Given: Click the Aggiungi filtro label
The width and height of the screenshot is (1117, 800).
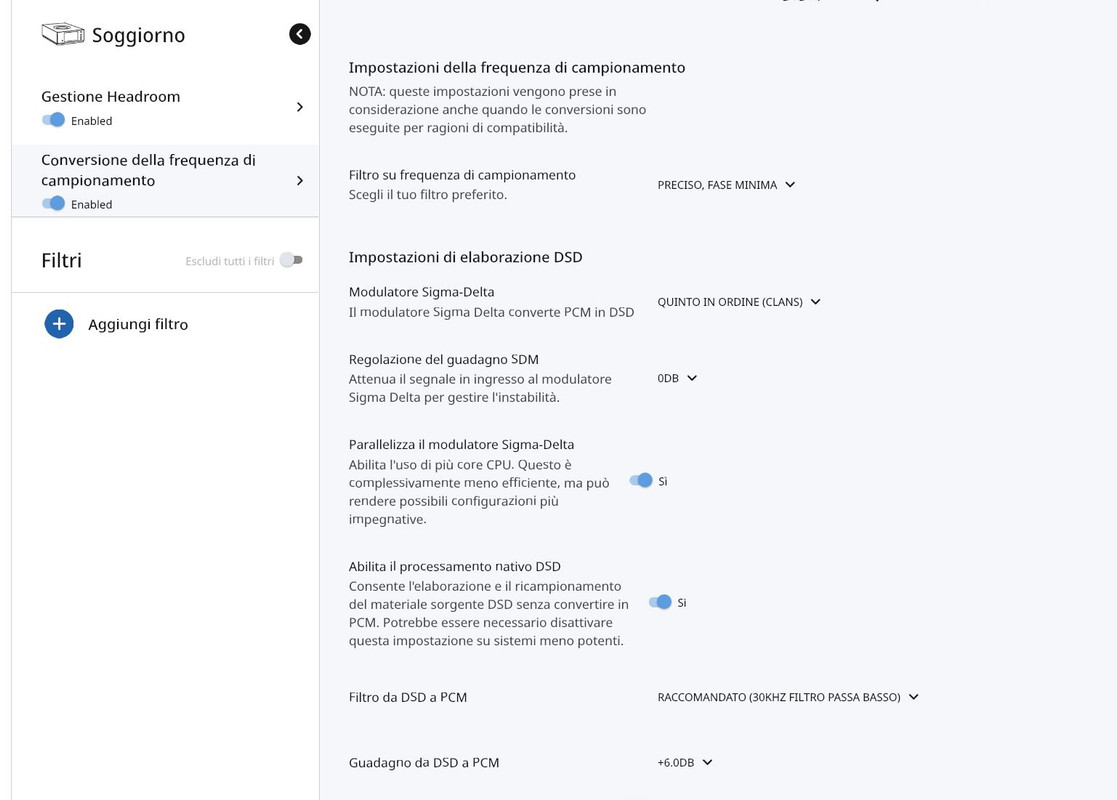Looking at the screenshot, I should 138,325.
